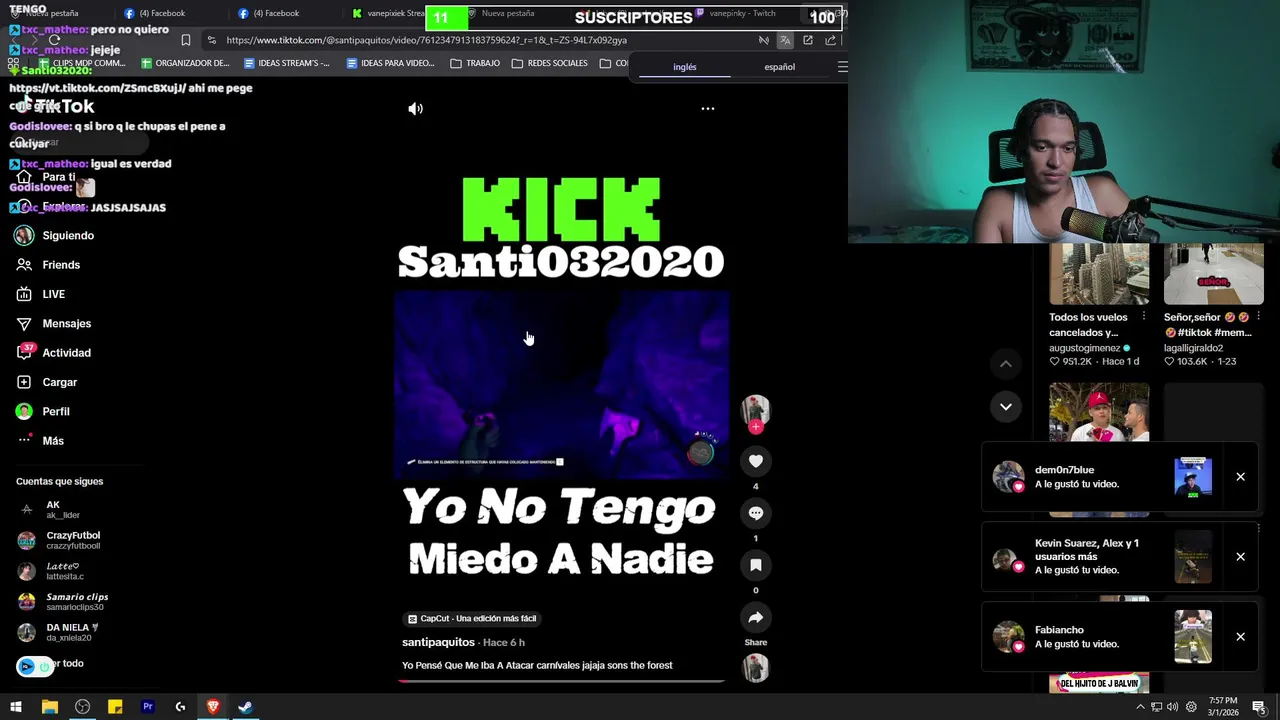
Task: Click the site settings icon before URL
Action: (x=211, y=40)
